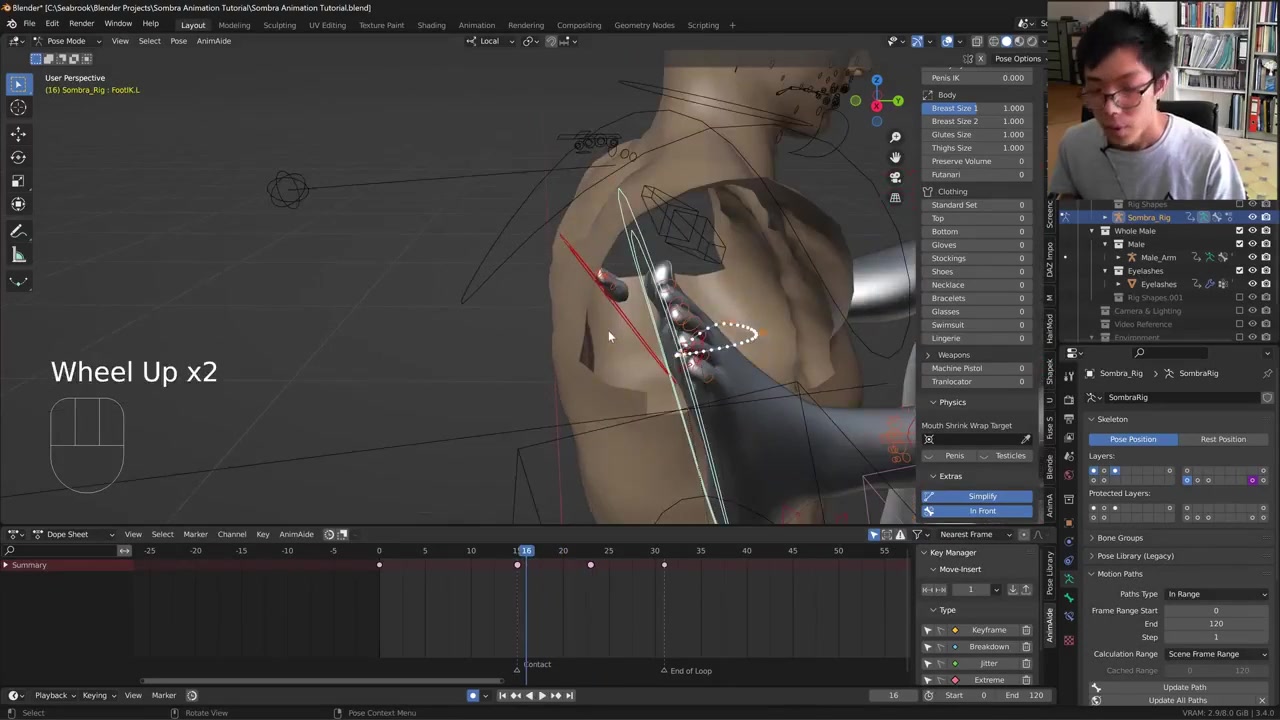Open the Paths Type dropdown
The height and width of the screenshot is (720, 1280).
click(1217, 594)
